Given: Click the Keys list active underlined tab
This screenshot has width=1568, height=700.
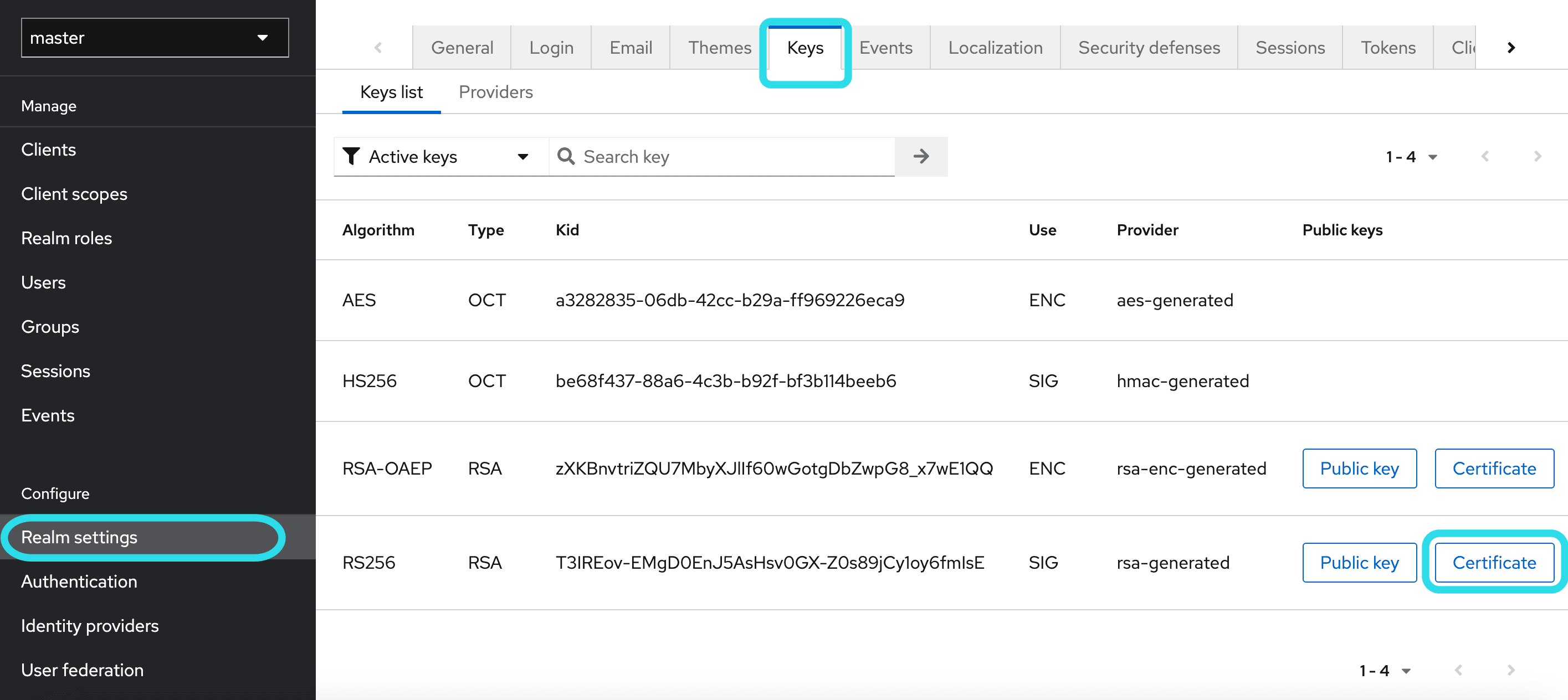Looking at the screenshot, I should coord(391,92).
